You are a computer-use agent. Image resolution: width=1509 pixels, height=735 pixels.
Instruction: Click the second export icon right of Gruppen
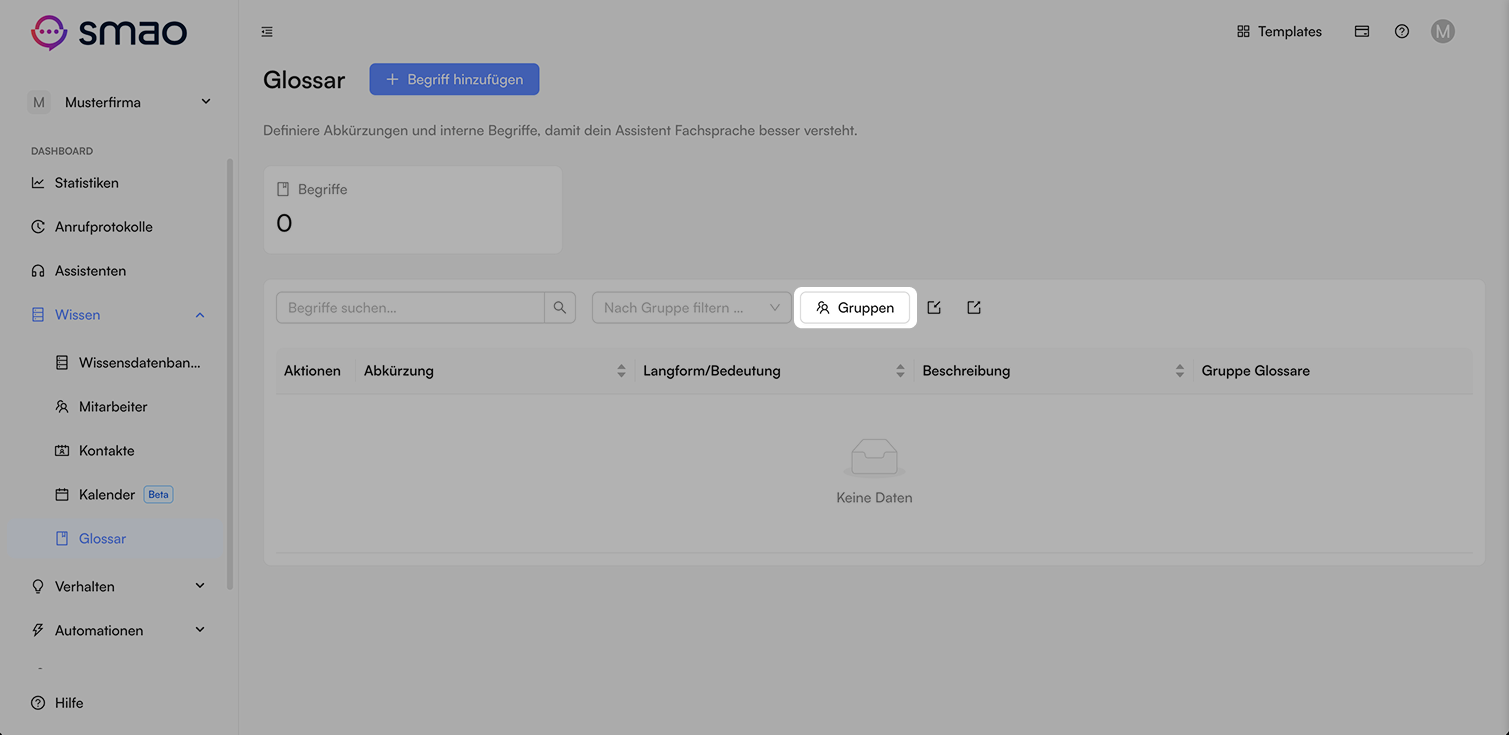tap(974, 308)
